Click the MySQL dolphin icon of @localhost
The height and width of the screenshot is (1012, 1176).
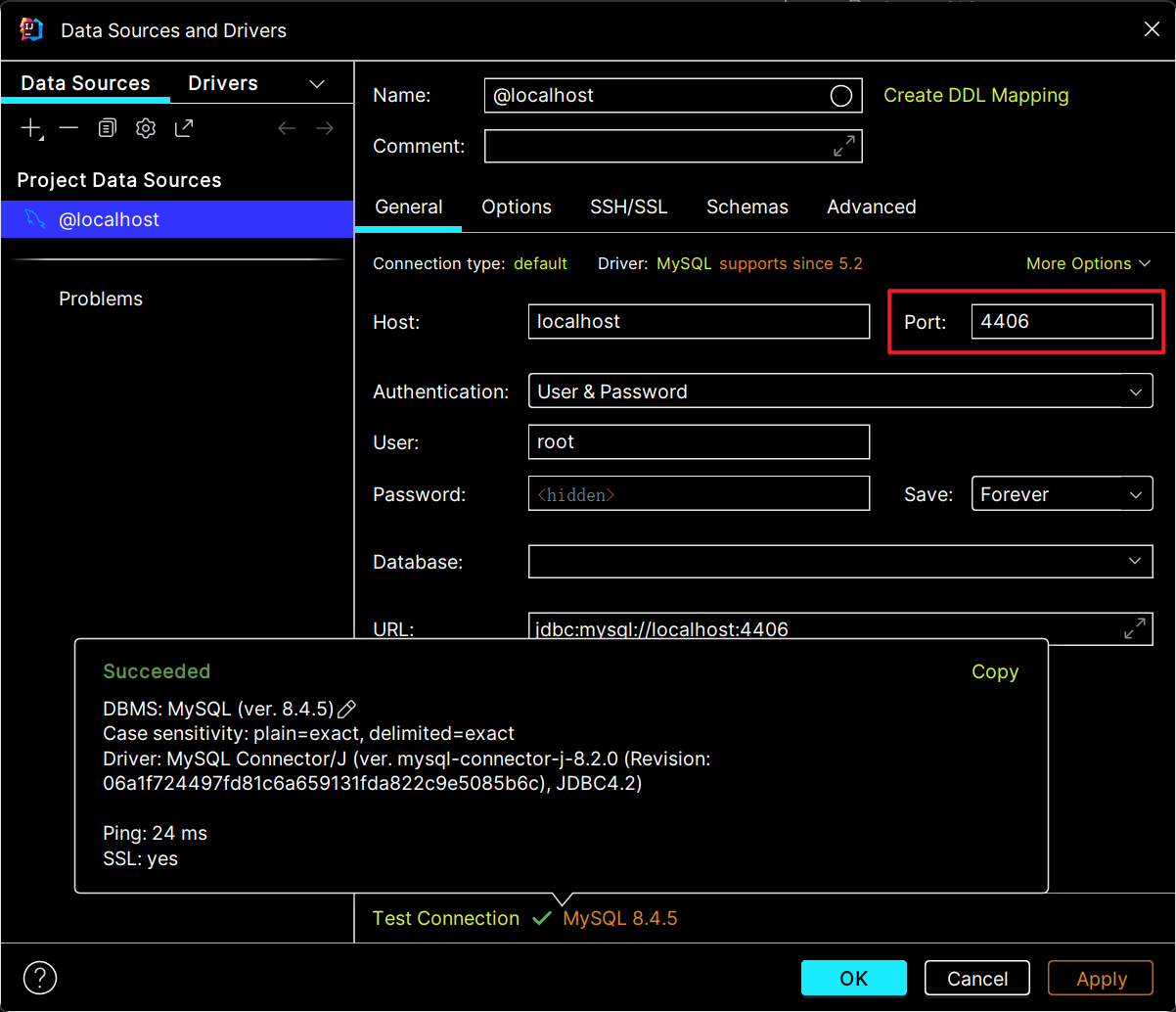[34, 219]
